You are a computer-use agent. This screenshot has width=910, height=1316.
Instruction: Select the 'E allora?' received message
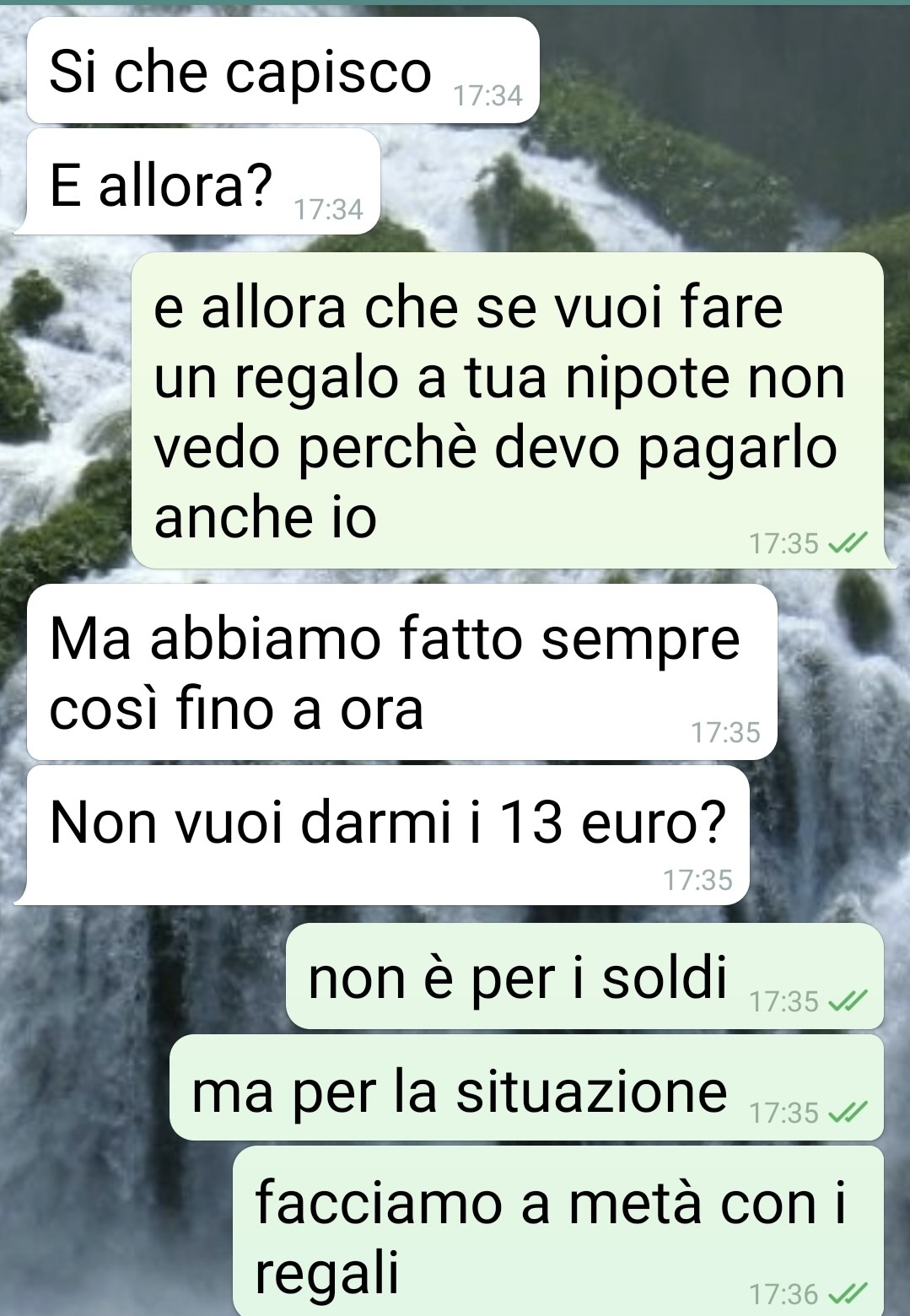tap(202, 182)
